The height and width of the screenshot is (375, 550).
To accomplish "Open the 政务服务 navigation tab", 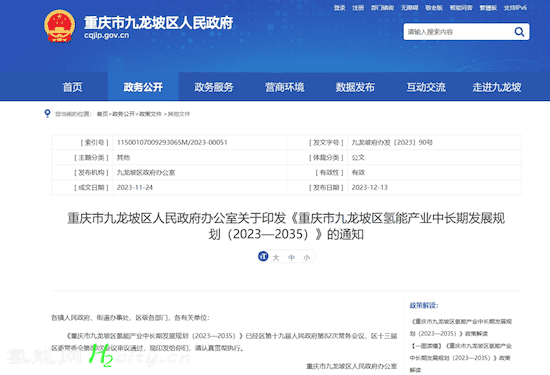I will (214, 87).
